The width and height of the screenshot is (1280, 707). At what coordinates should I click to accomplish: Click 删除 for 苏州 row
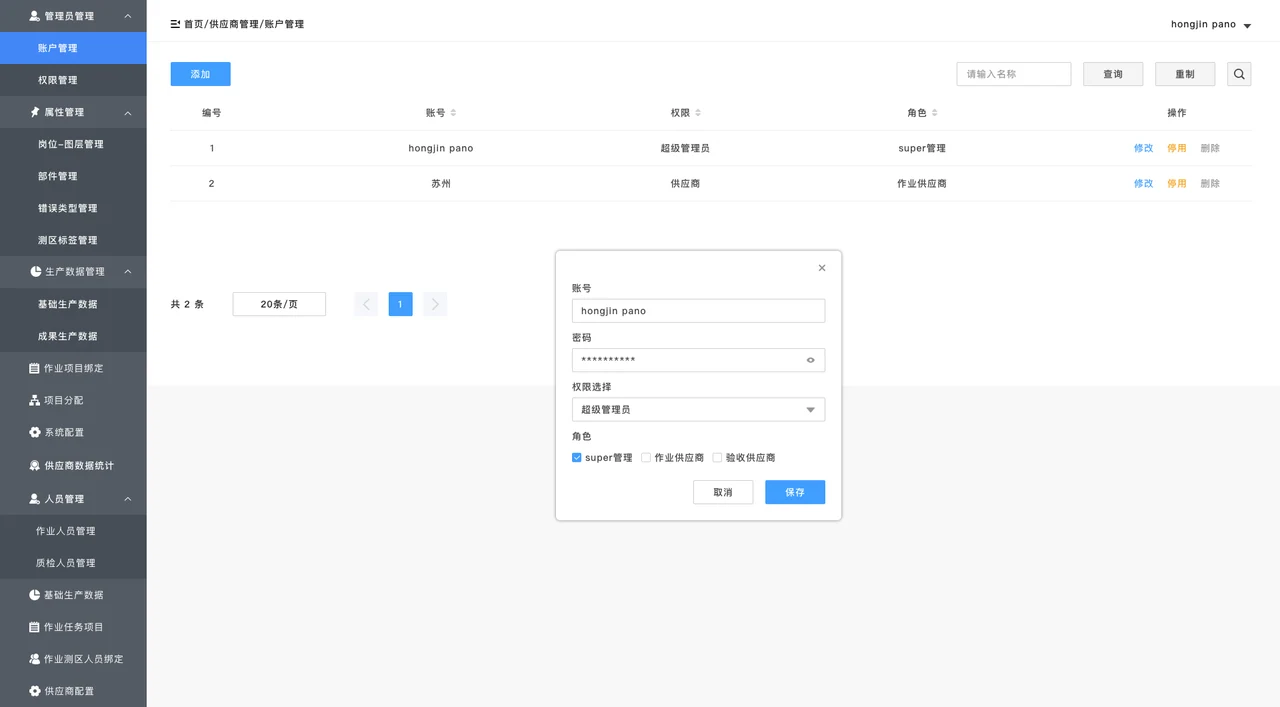point(1210,183)
